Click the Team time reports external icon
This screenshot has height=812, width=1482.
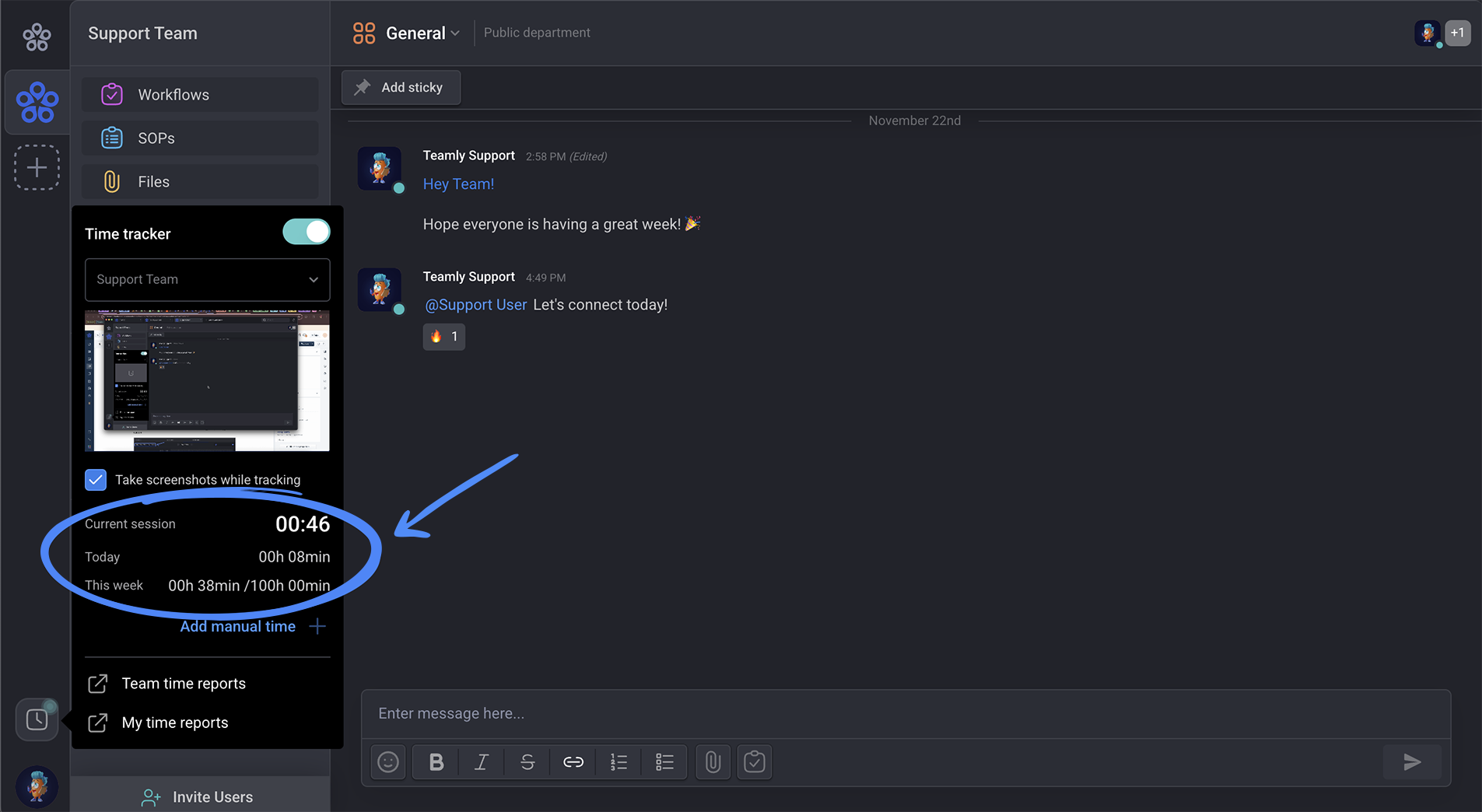[97, 684]
